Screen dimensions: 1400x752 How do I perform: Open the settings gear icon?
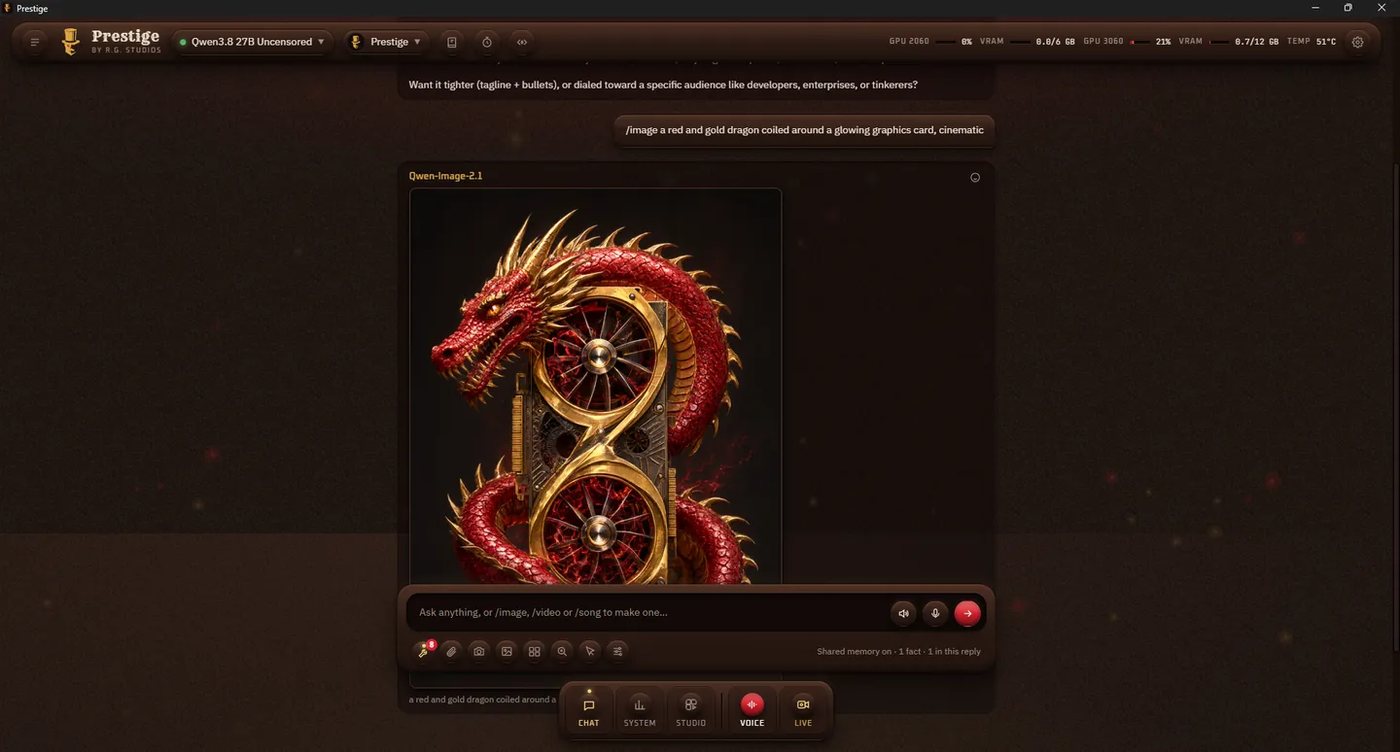(1357, 42)
